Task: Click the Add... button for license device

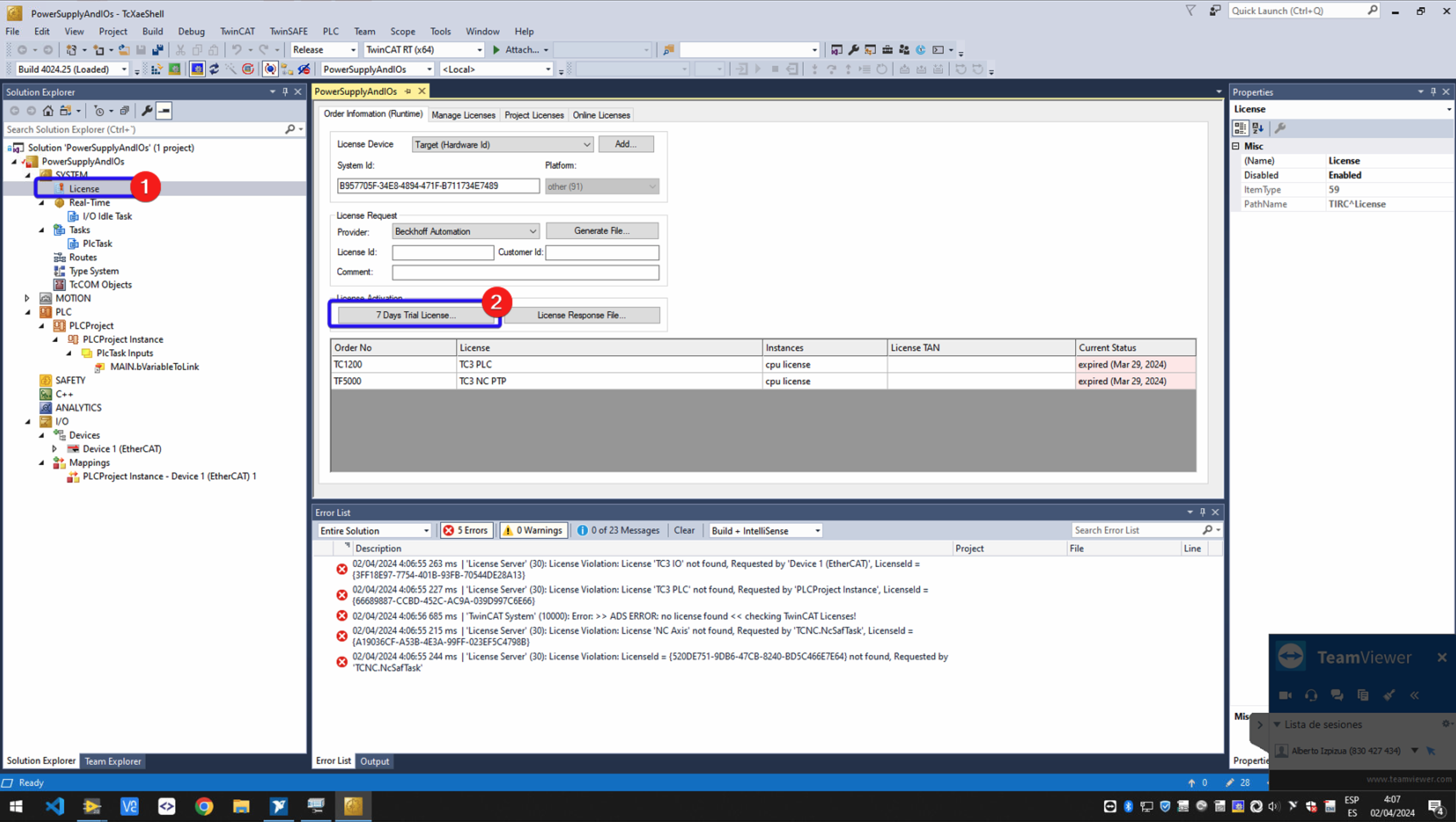Action: click(x=626, y=144)
